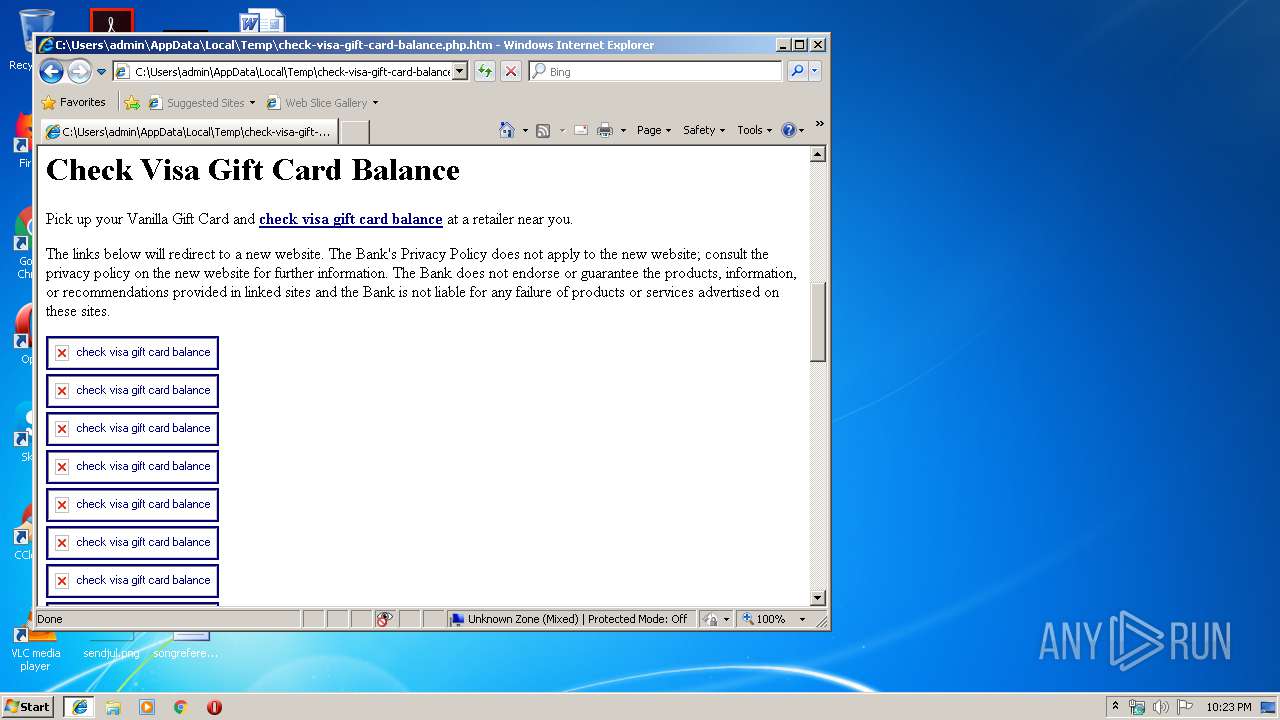This screenshot has width=1280, height=720.
Task: Click the Show desktop button
Action: click(1269, 707)
